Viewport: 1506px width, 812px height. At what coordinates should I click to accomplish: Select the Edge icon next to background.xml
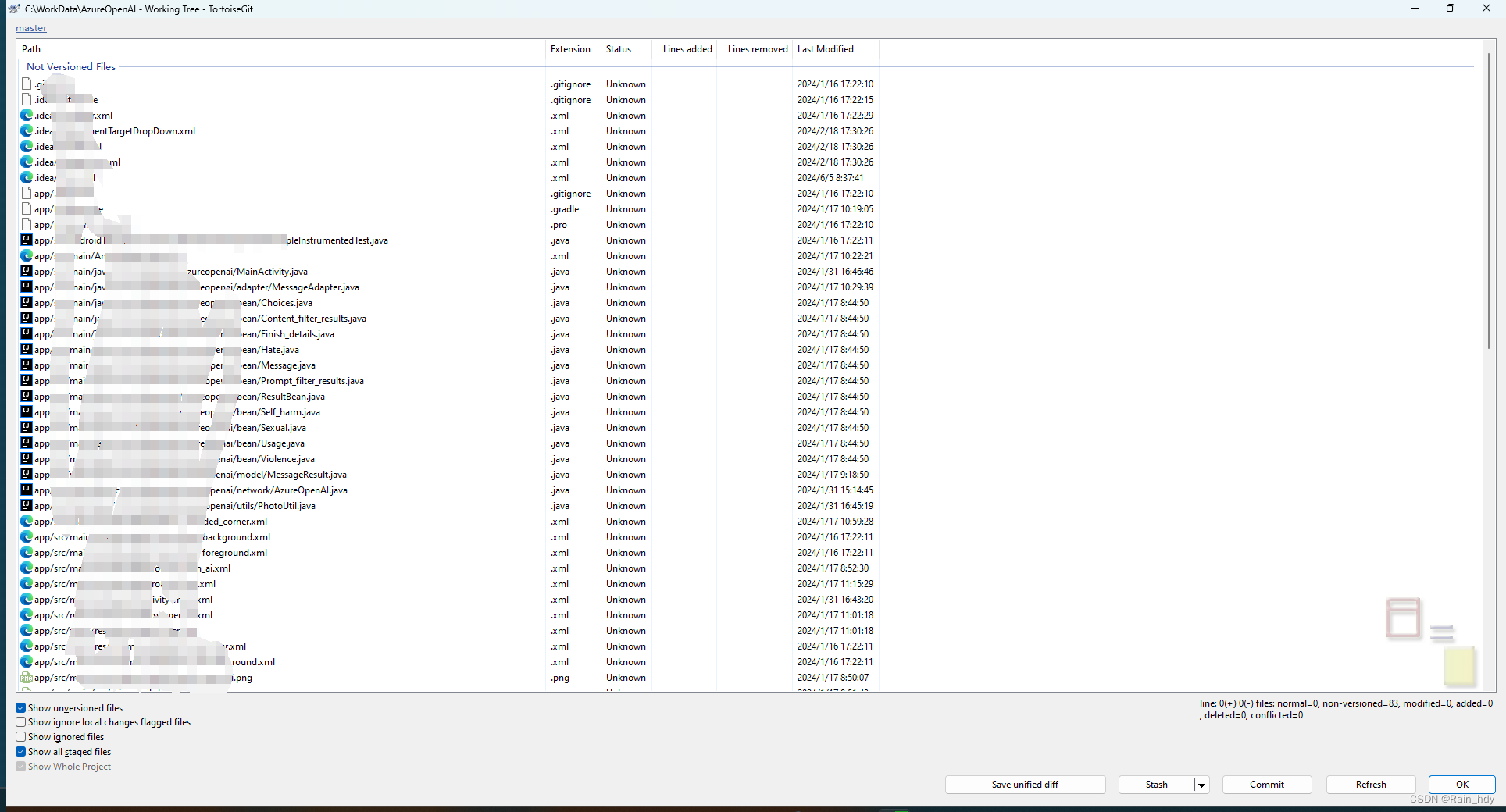coord(27,537)
